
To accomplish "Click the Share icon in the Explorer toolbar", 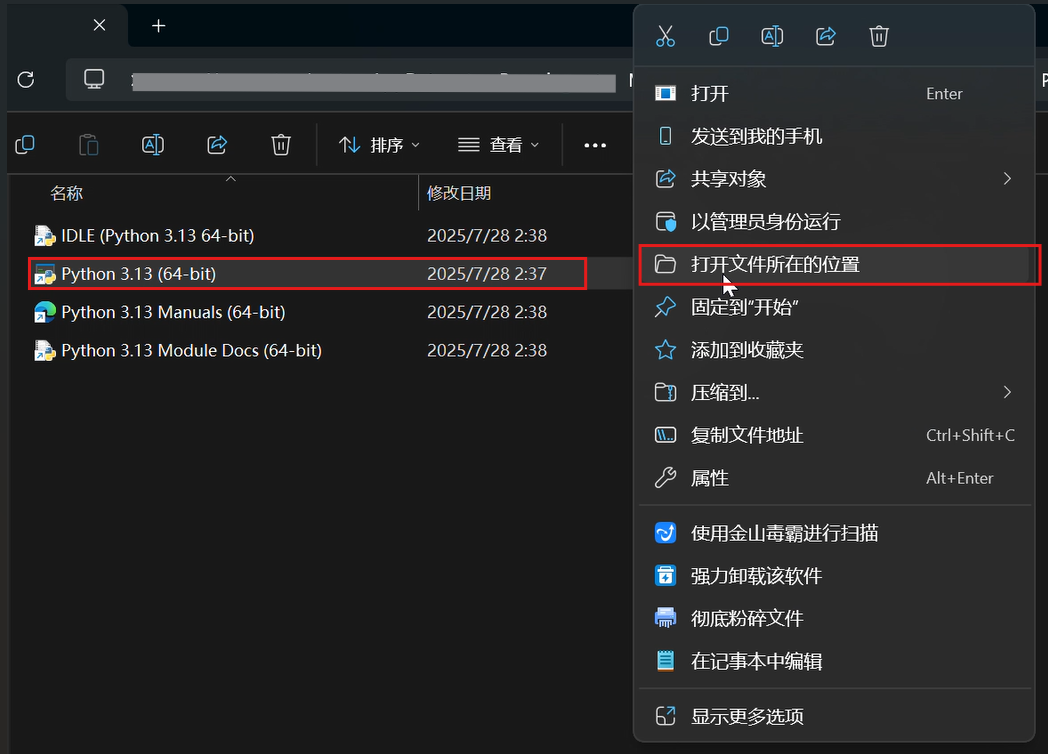I will tap(217, 144).
